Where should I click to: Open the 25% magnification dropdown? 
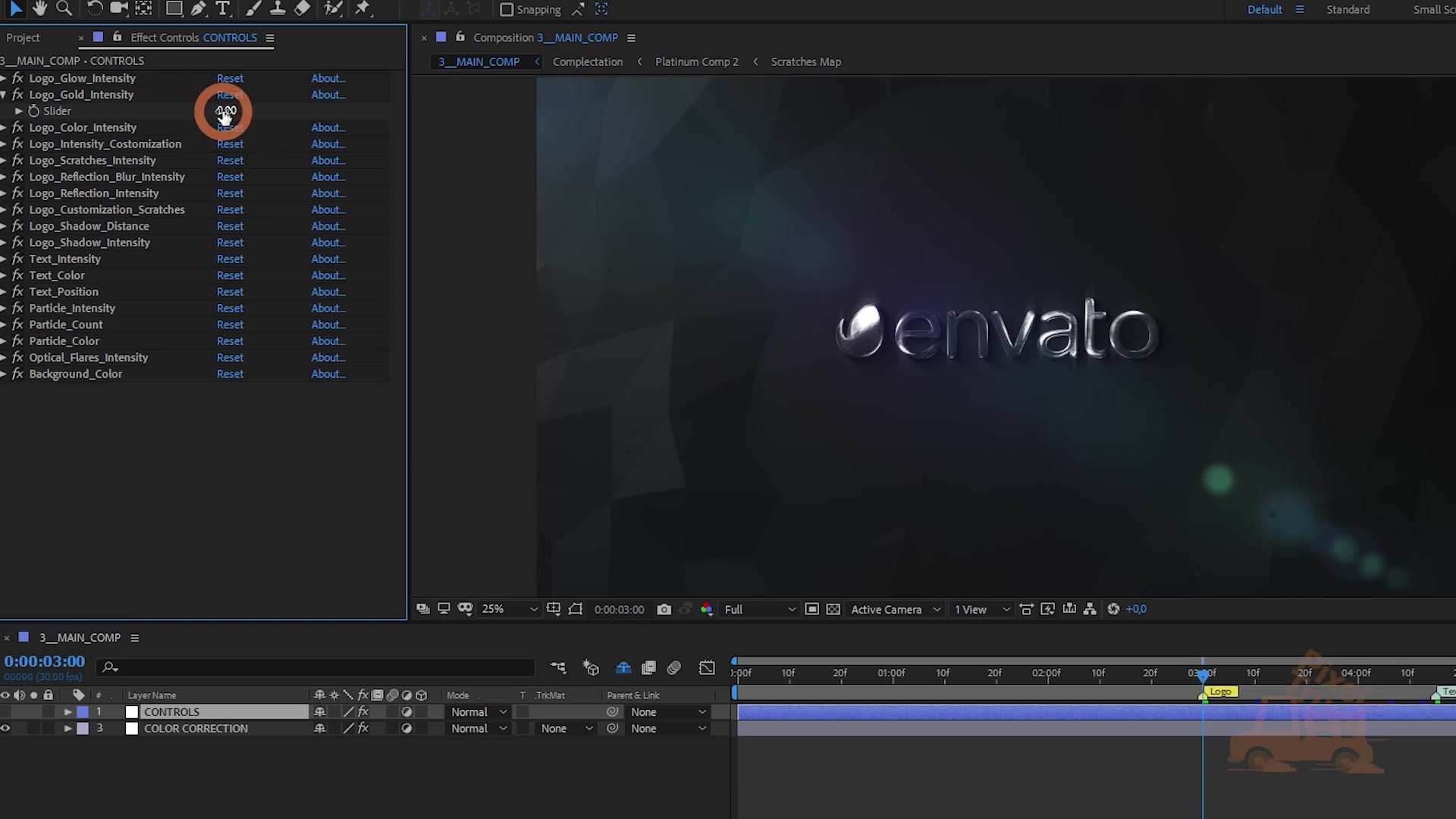click(x=509, y=609)
